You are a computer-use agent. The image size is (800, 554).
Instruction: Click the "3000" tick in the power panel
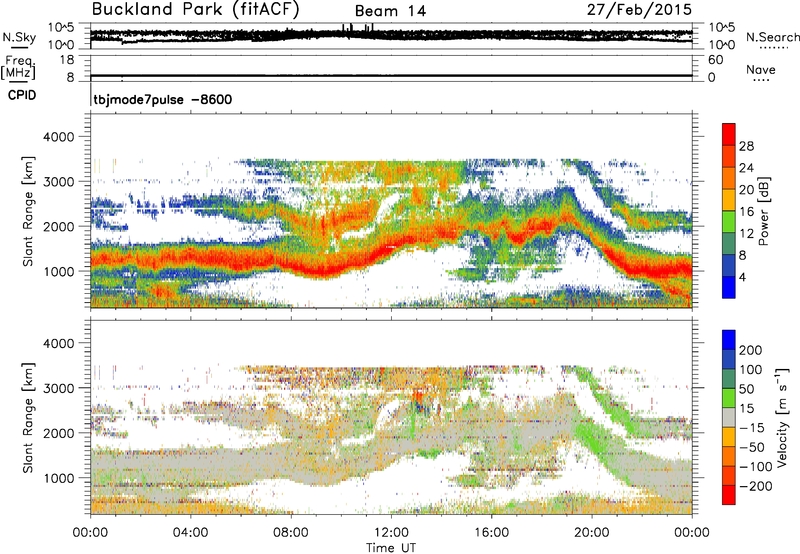pyautogui.click(x=58, y=182)
